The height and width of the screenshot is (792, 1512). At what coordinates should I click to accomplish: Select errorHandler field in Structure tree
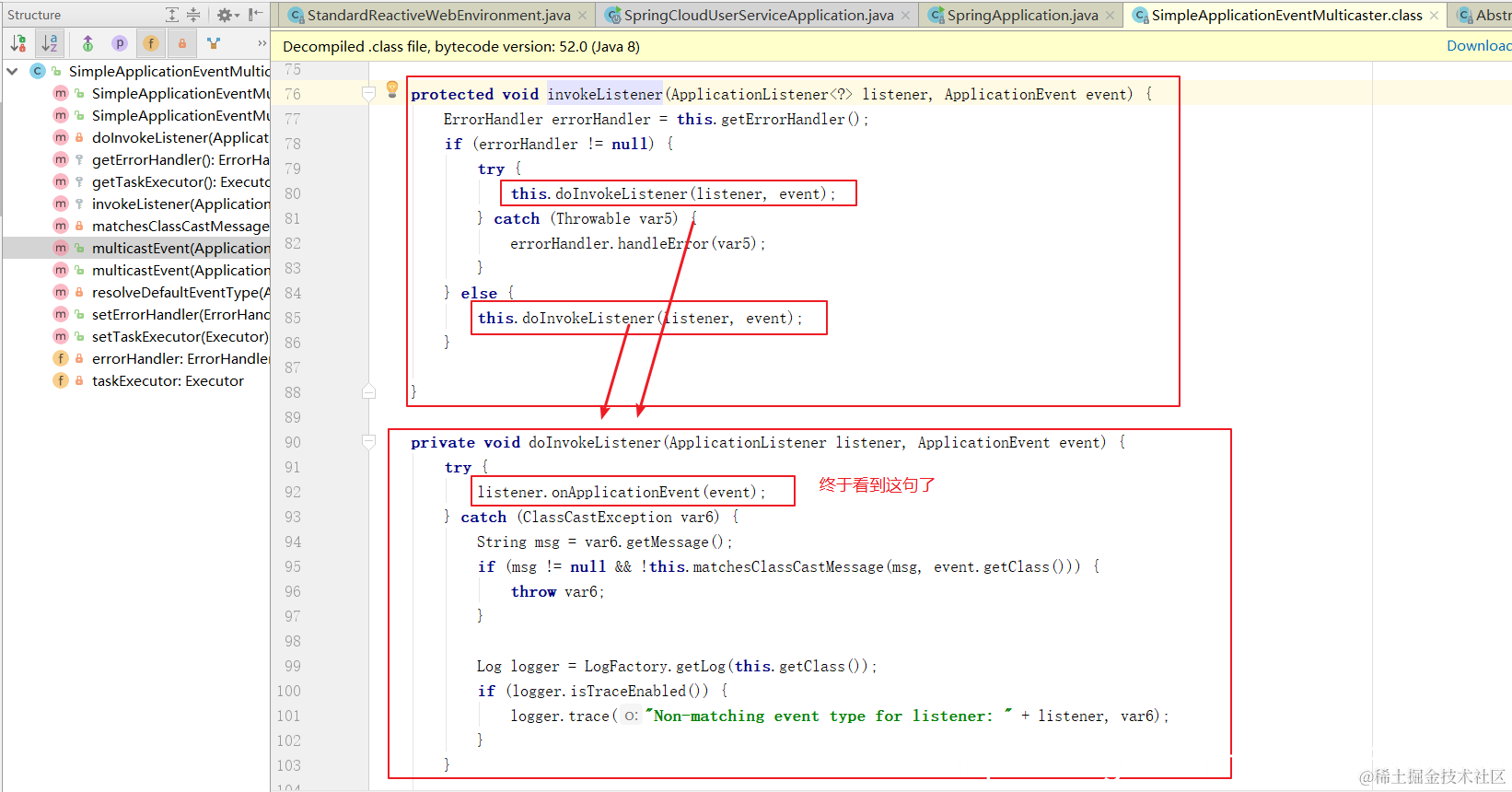click(x=180, y=358)
